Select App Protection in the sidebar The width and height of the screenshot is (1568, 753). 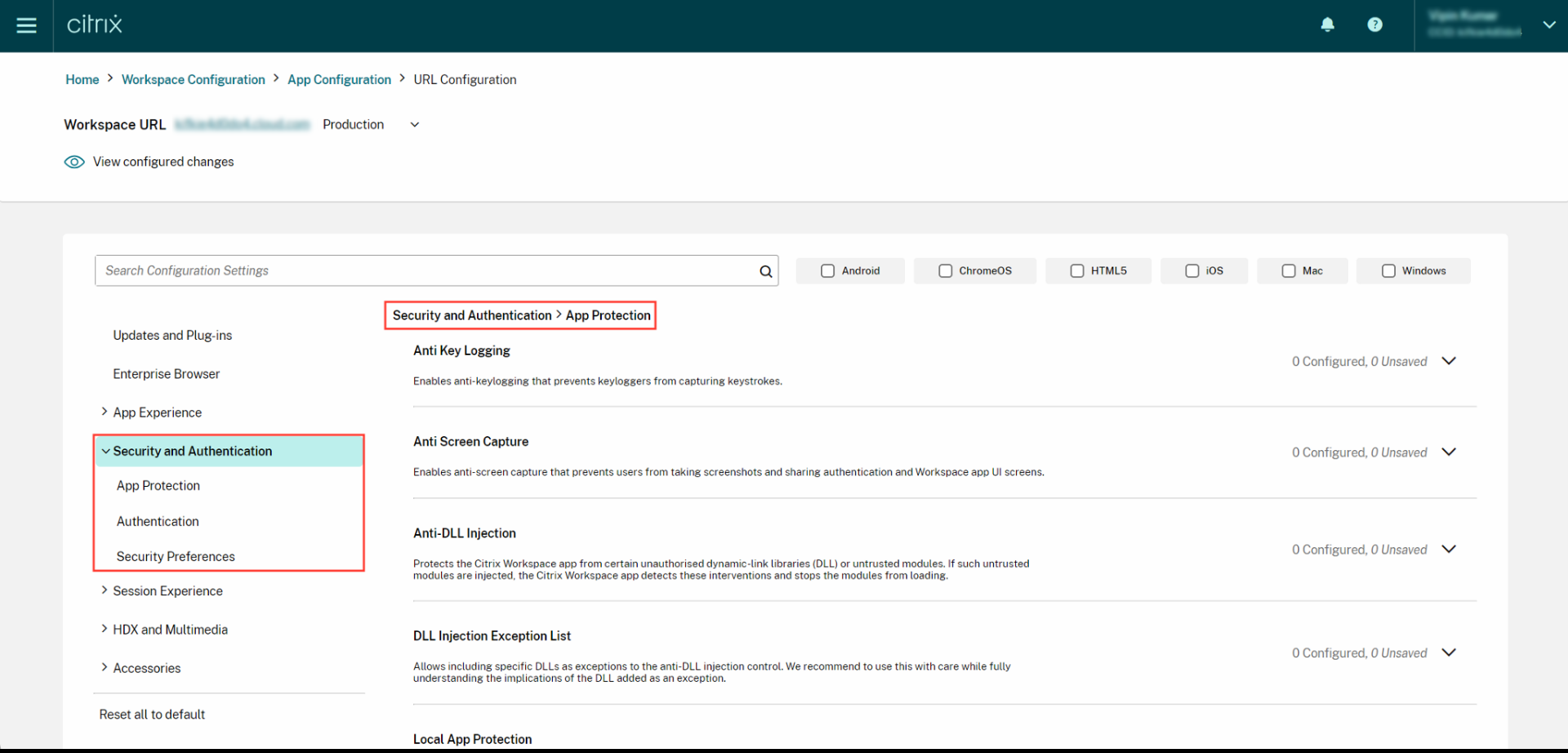158,485
